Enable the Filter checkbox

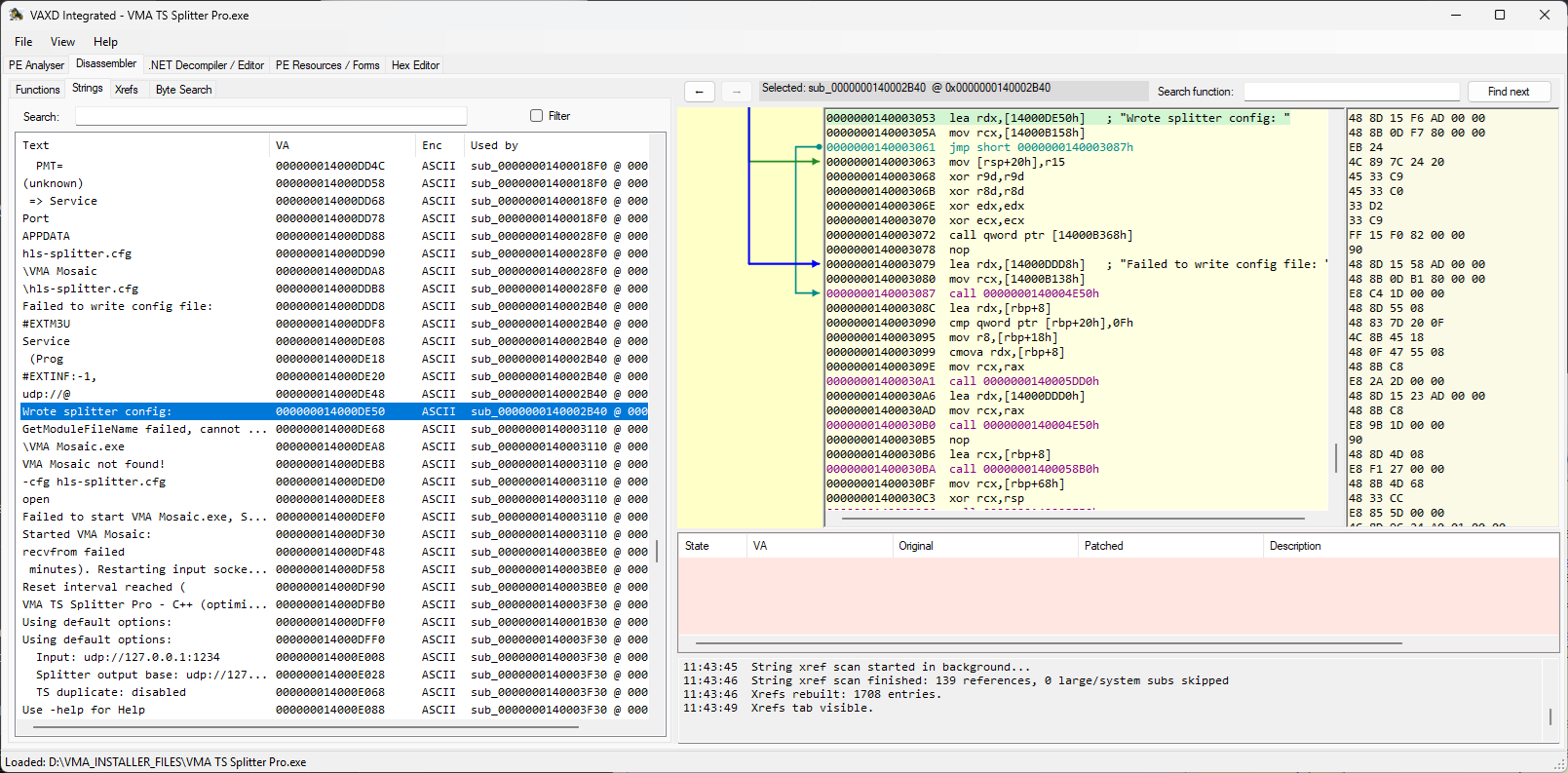(x=536, y=116)
